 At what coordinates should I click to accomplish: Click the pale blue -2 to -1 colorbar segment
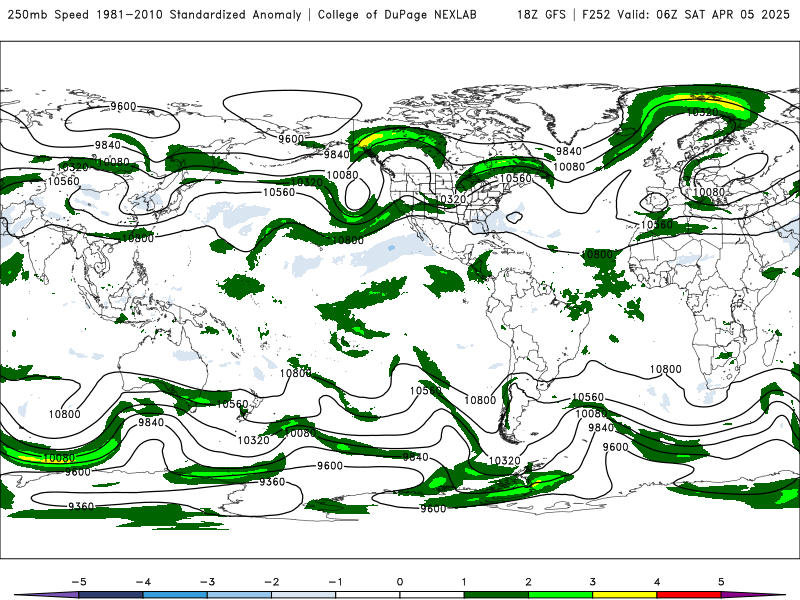(304, 595)
